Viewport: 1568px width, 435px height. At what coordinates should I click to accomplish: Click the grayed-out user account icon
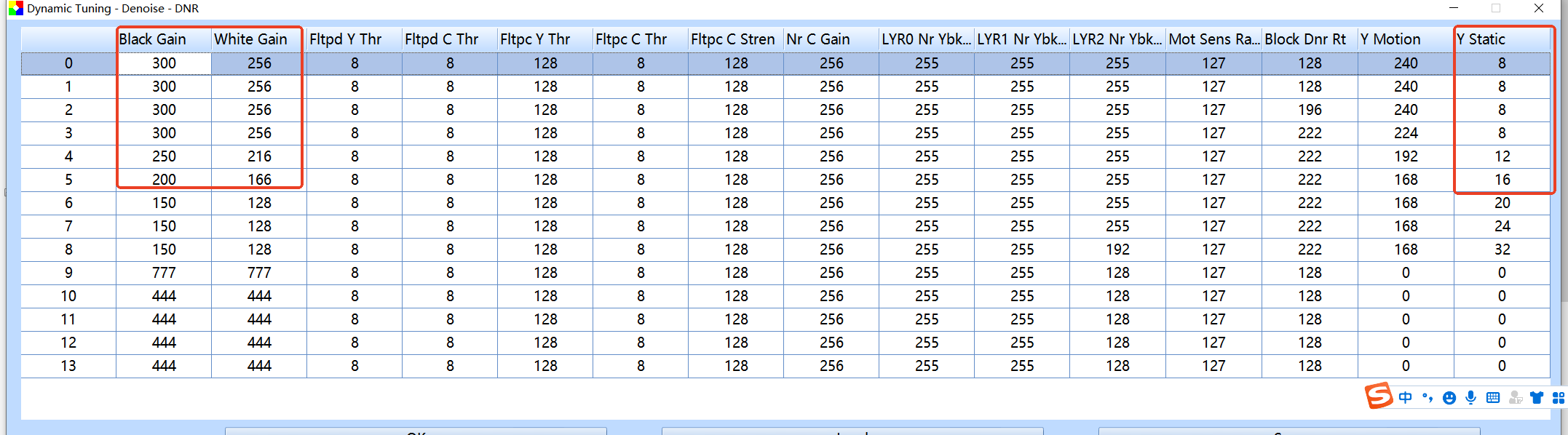click(x=1515, y=397)
